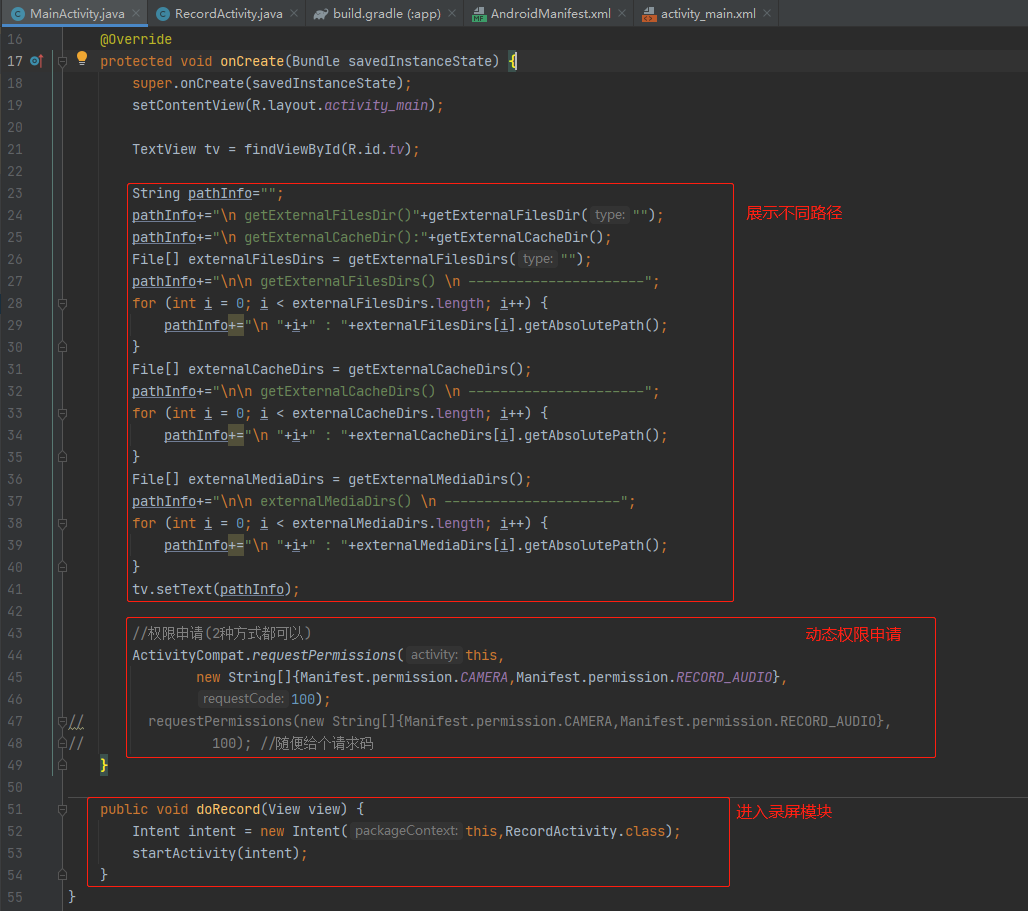Click line number 17 in the gutter
The image size is (1028, 911).
click(14, 61)
